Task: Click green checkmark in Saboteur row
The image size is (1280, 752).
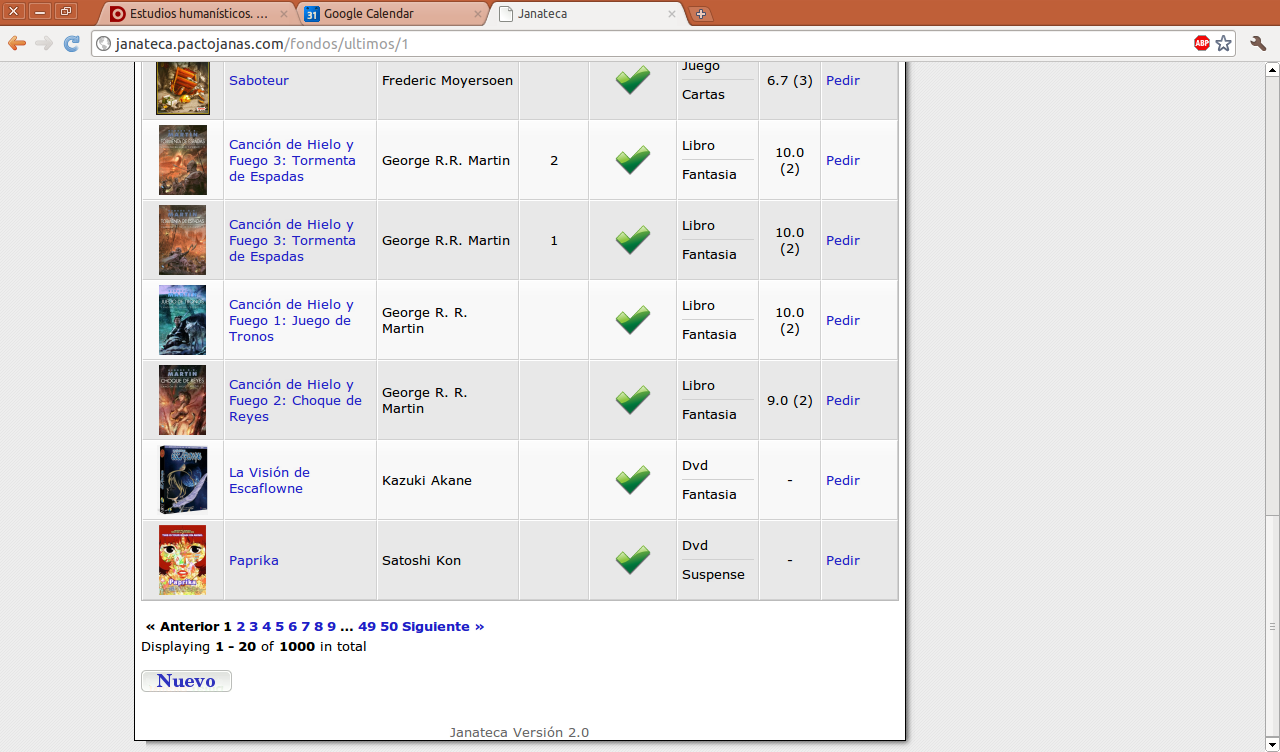Action: coord(632,80)
